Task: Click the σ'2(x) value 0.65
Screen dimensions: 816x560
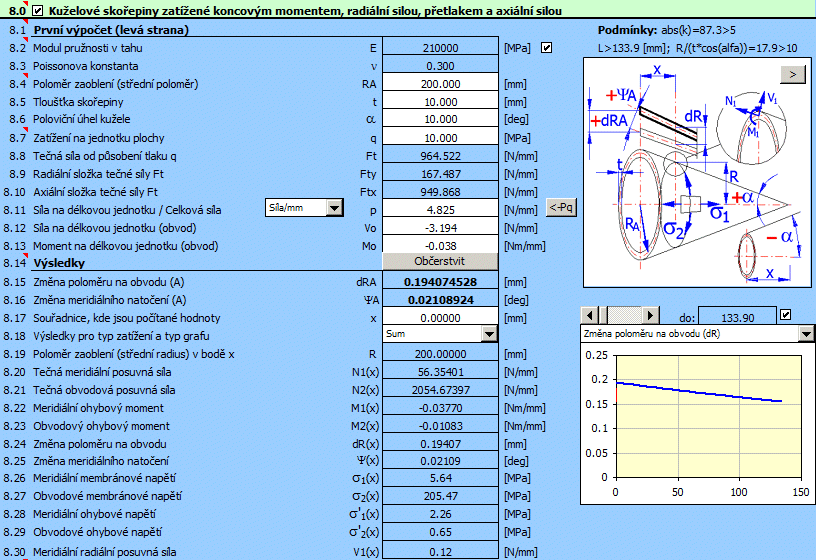Action: pos(440,532)
